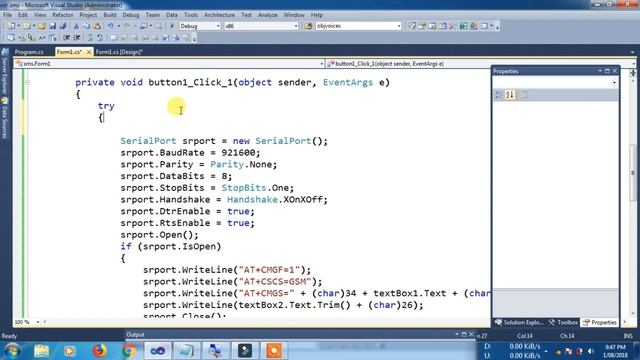Viewport: 640px width, 360px height.
Task: Launch Firefox from the taskbar
Action: pos(99,351)
